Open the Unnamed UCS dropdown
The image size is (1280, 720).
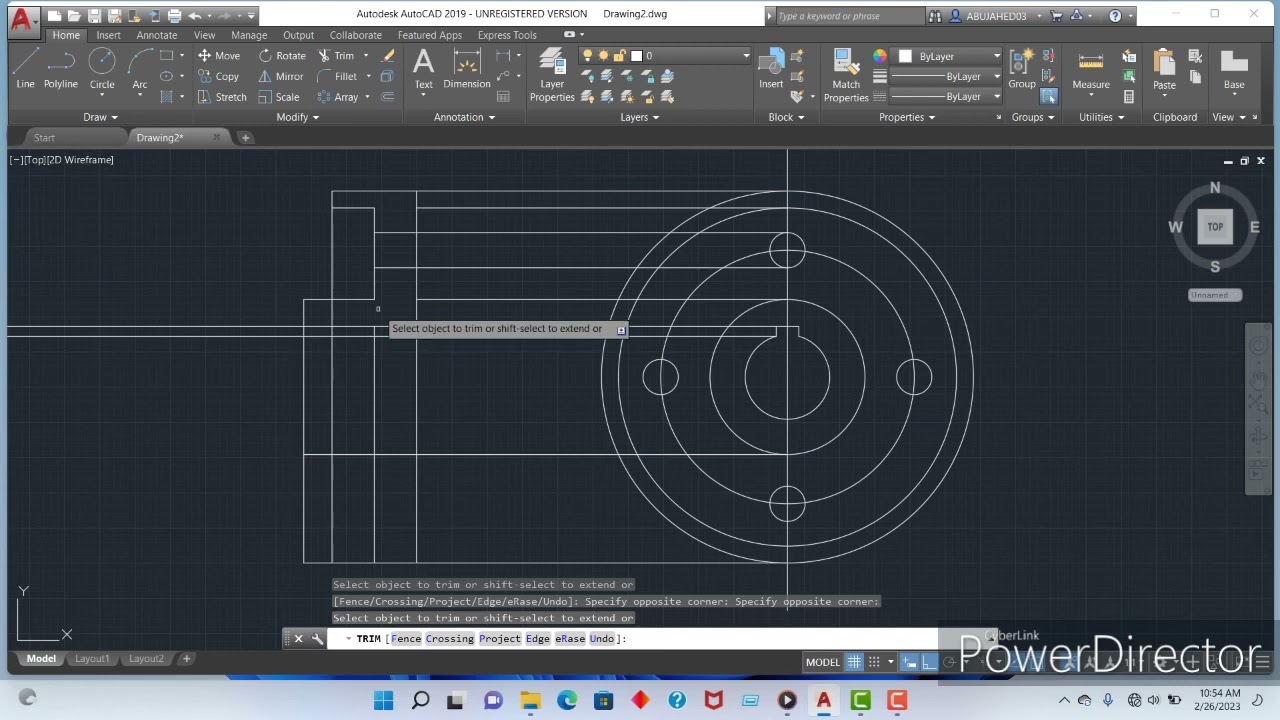[x=1215, y=295]
